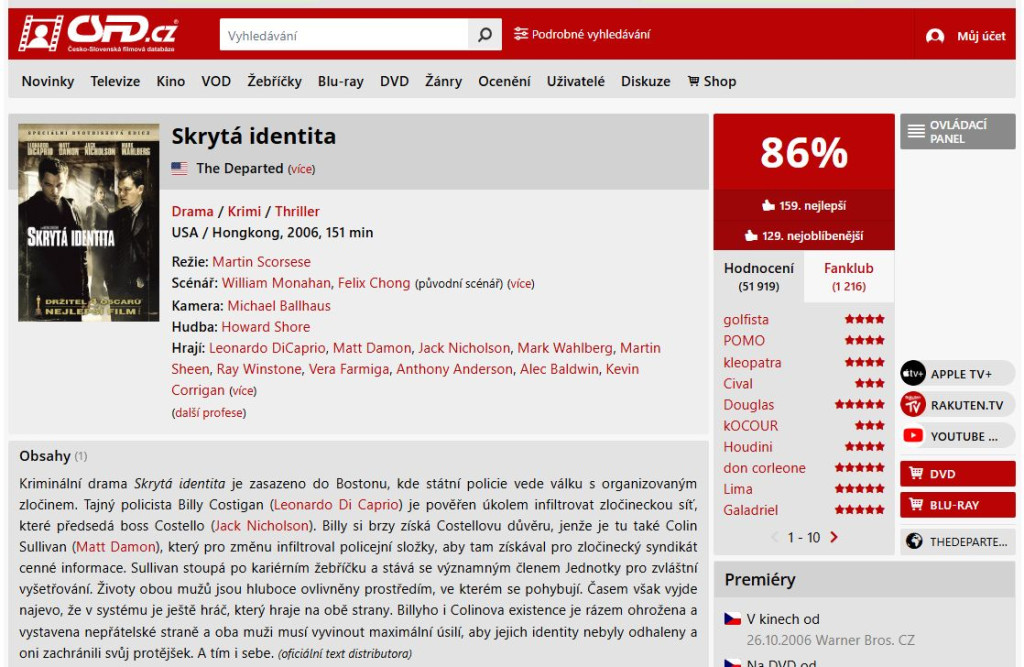Click the globe icon for thedeparte... website
1024x667 pixels.
(914, 541)
